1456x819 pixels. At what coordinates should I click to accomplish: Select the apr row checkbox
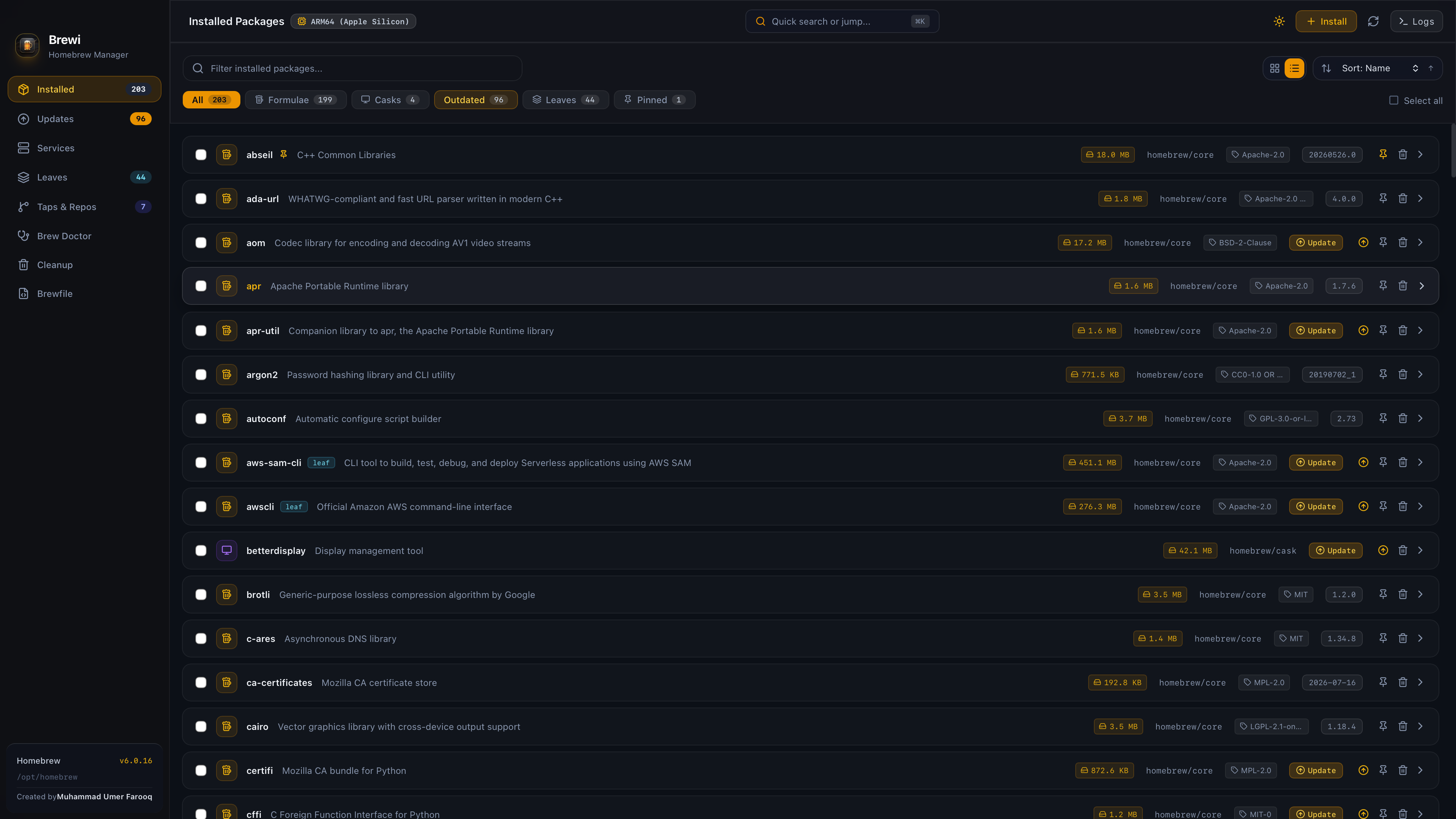201,286
